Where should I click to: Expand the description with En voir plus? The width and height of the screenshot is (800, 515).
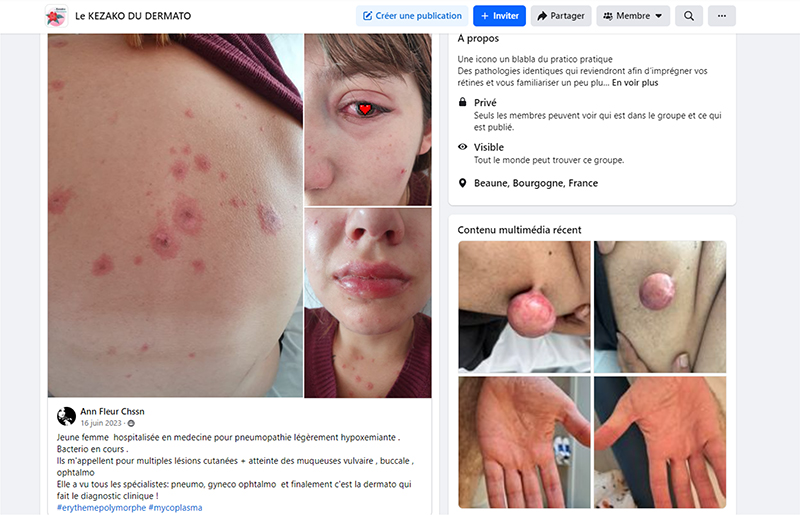coord(635,83)
